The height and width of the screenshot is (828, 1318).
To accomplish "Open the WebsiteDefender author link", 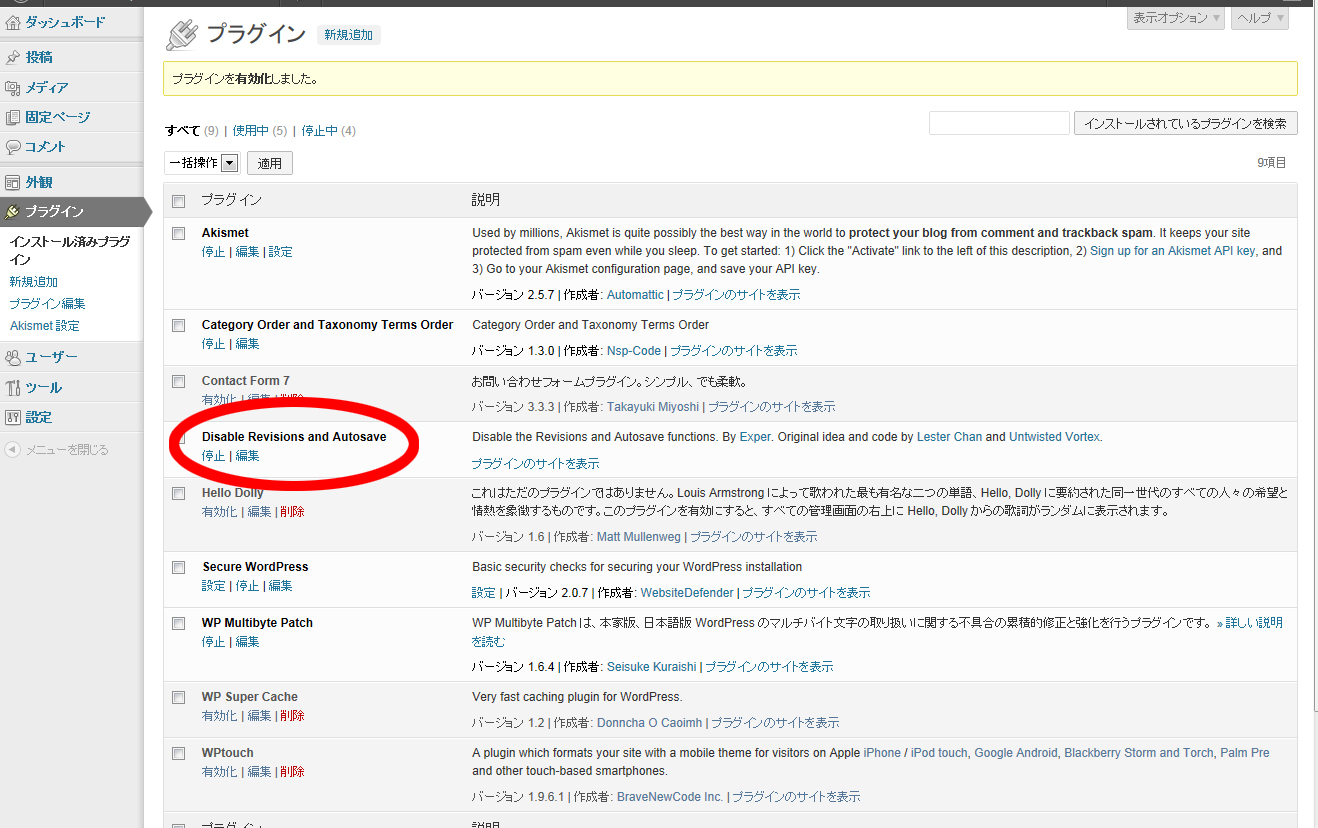I will point(687,593).
